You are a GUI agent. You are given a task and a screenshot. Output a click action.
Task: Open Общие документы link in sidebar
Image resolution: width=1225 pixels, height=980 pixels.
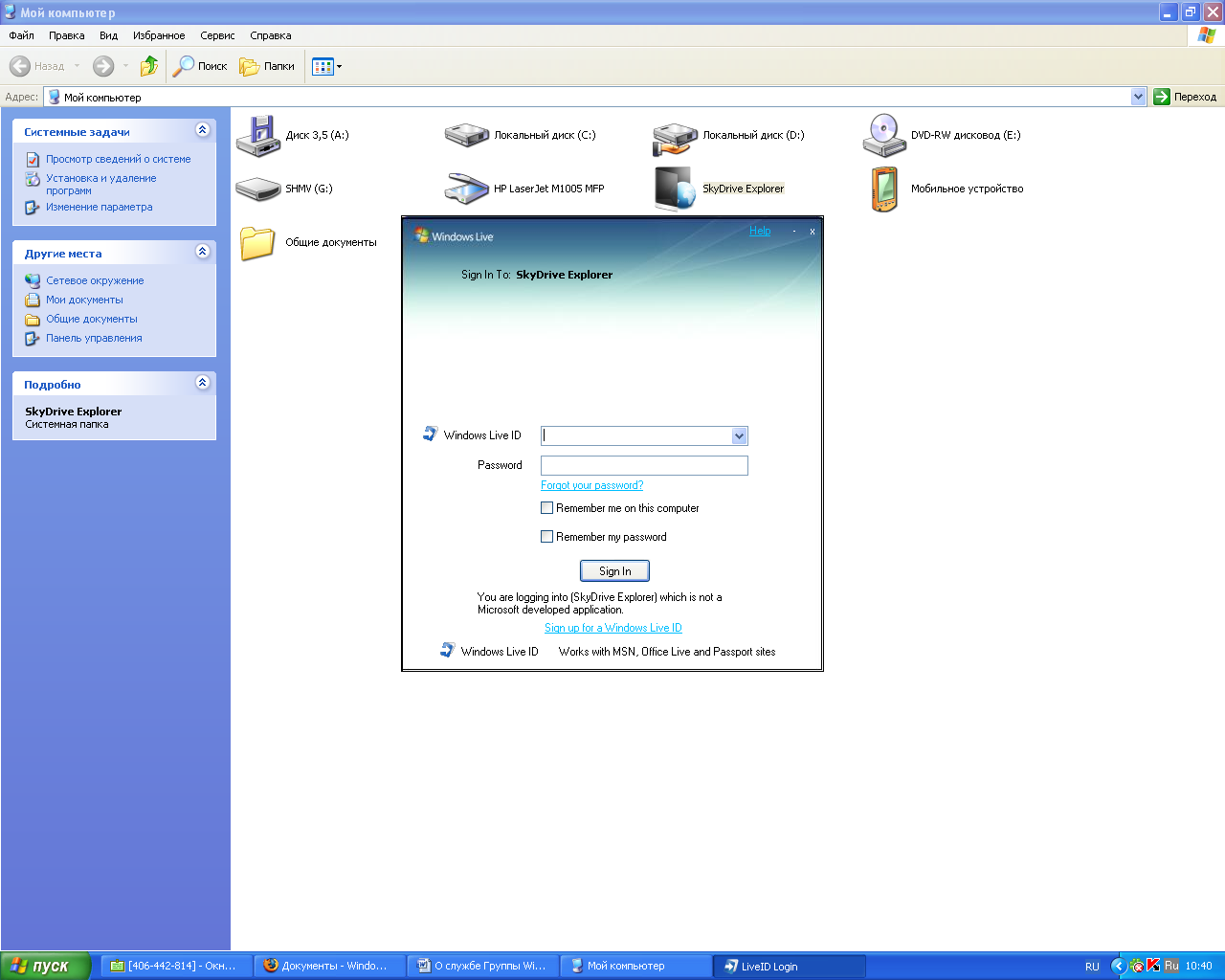(x=92, y=319)
